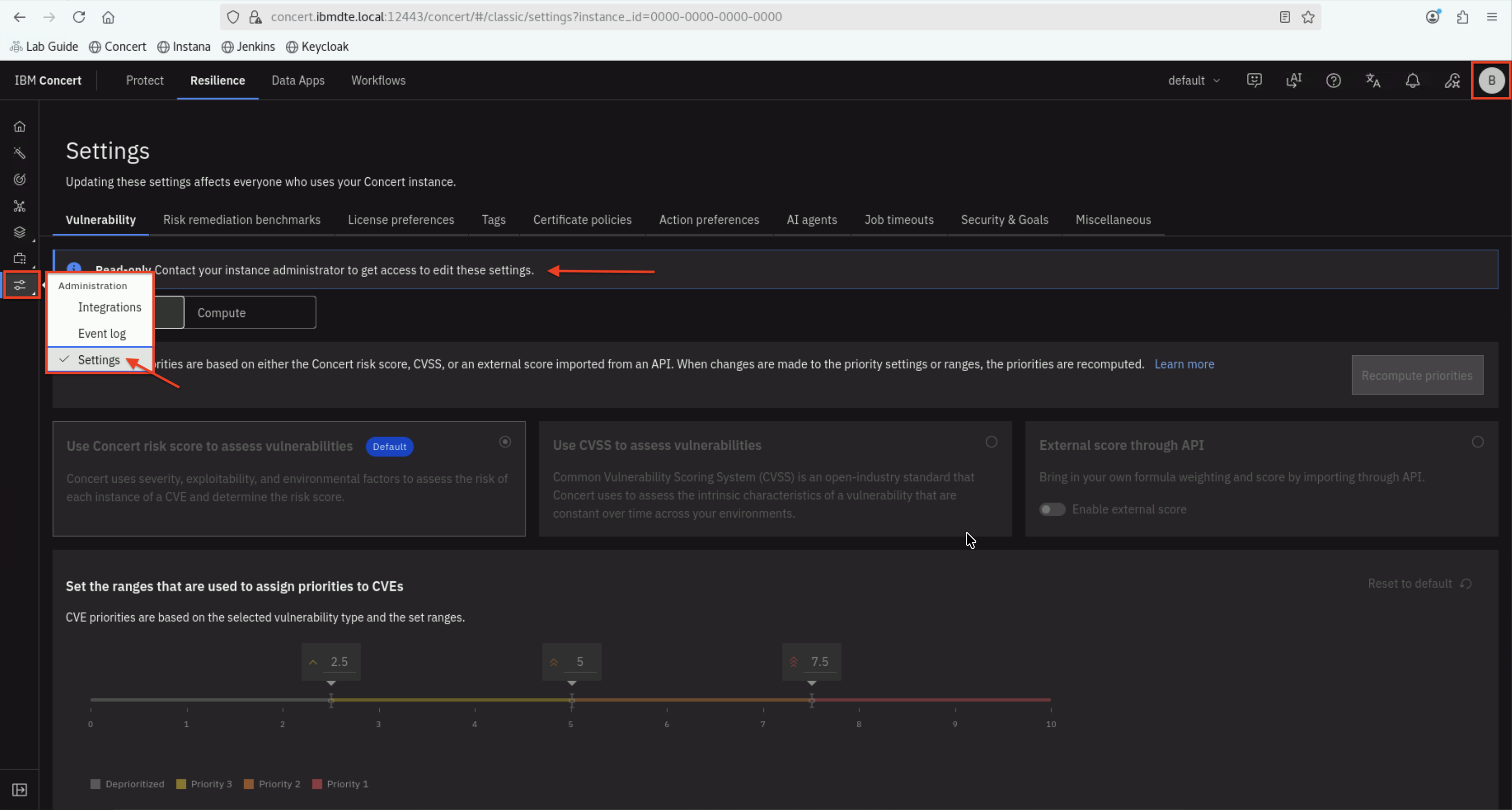Switch to Risk remediation benchmarks tab

pos(242,219)
